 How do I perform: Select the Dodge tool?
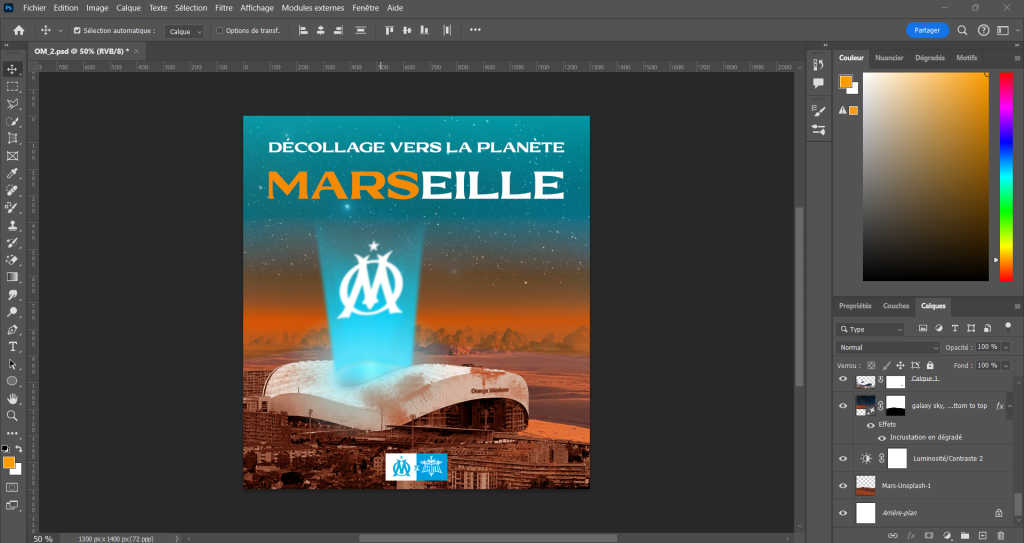pyautogui.click(x=12, y=312)
